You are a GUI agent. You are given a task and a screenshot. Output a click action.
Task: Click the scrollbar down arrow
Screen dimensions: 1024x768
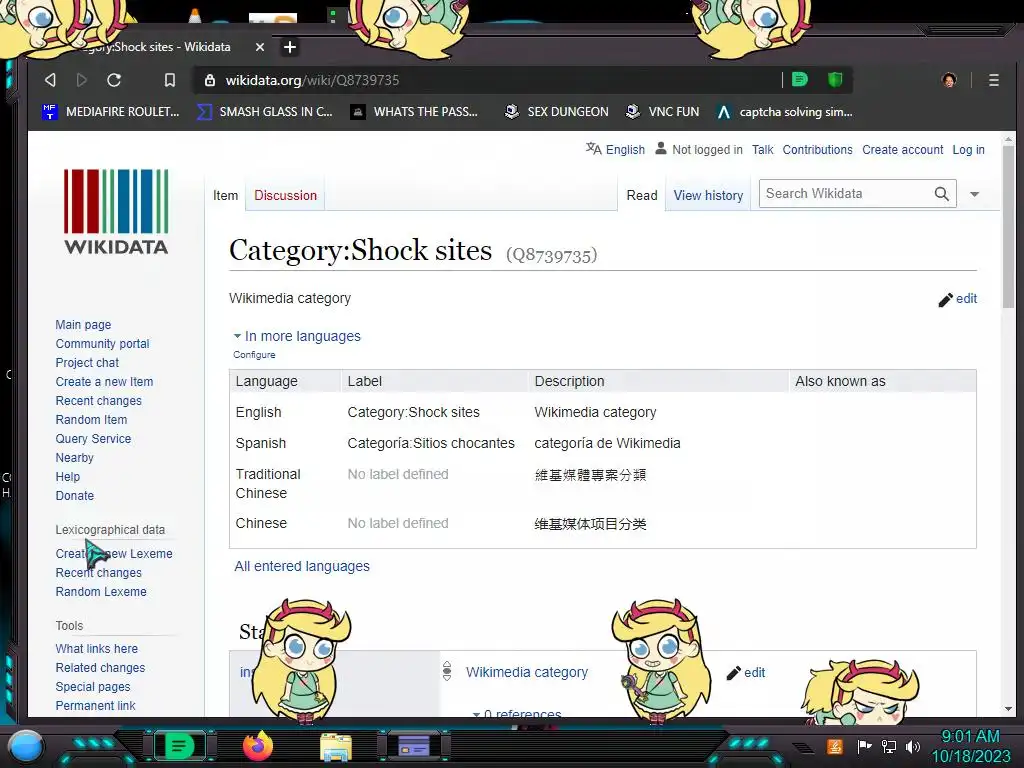1008,709
